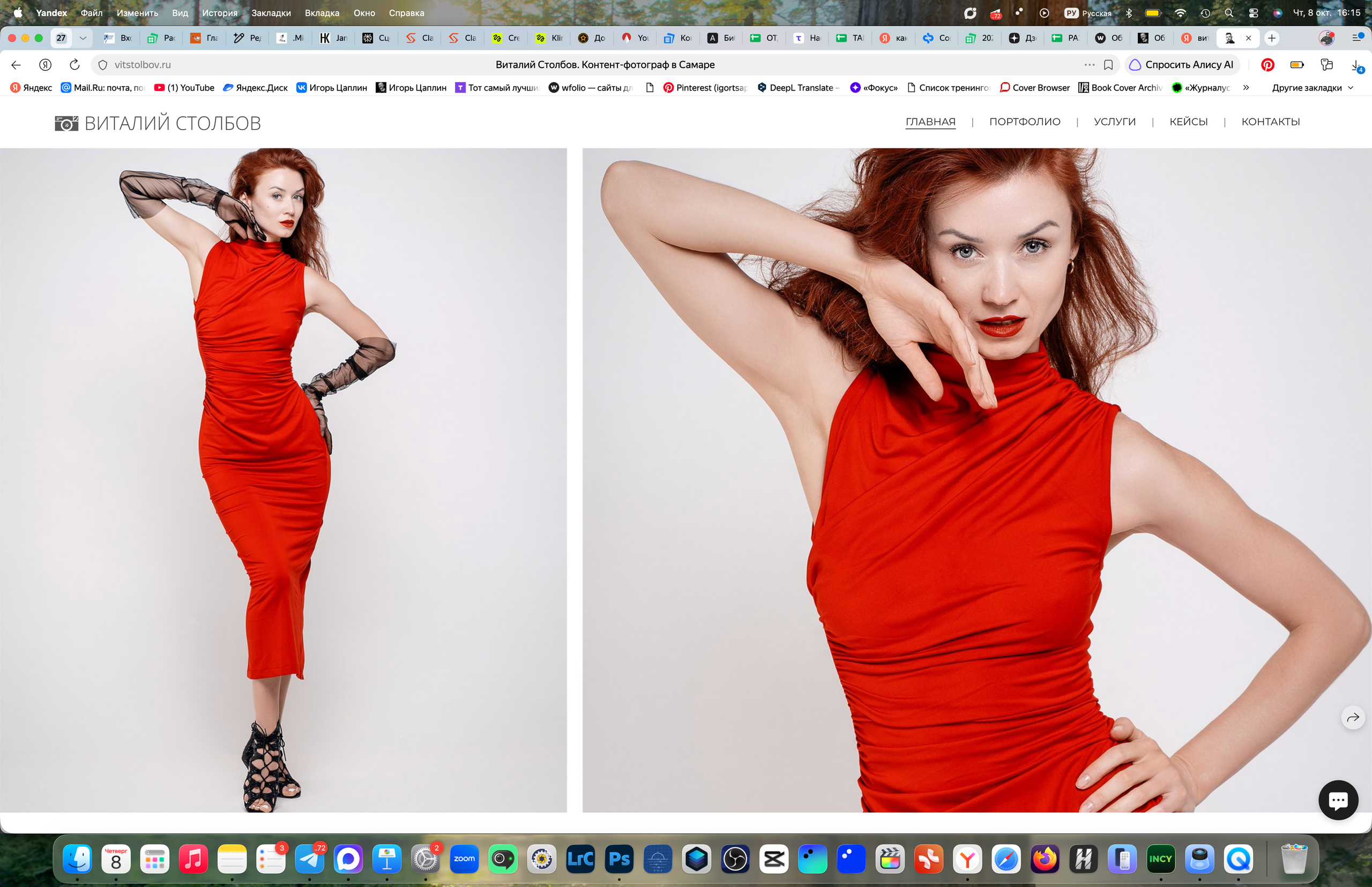Viewport: 1372px width, 887px height.
Task: Open macOS Control Center toggles icon
Action: [1254, 13]
